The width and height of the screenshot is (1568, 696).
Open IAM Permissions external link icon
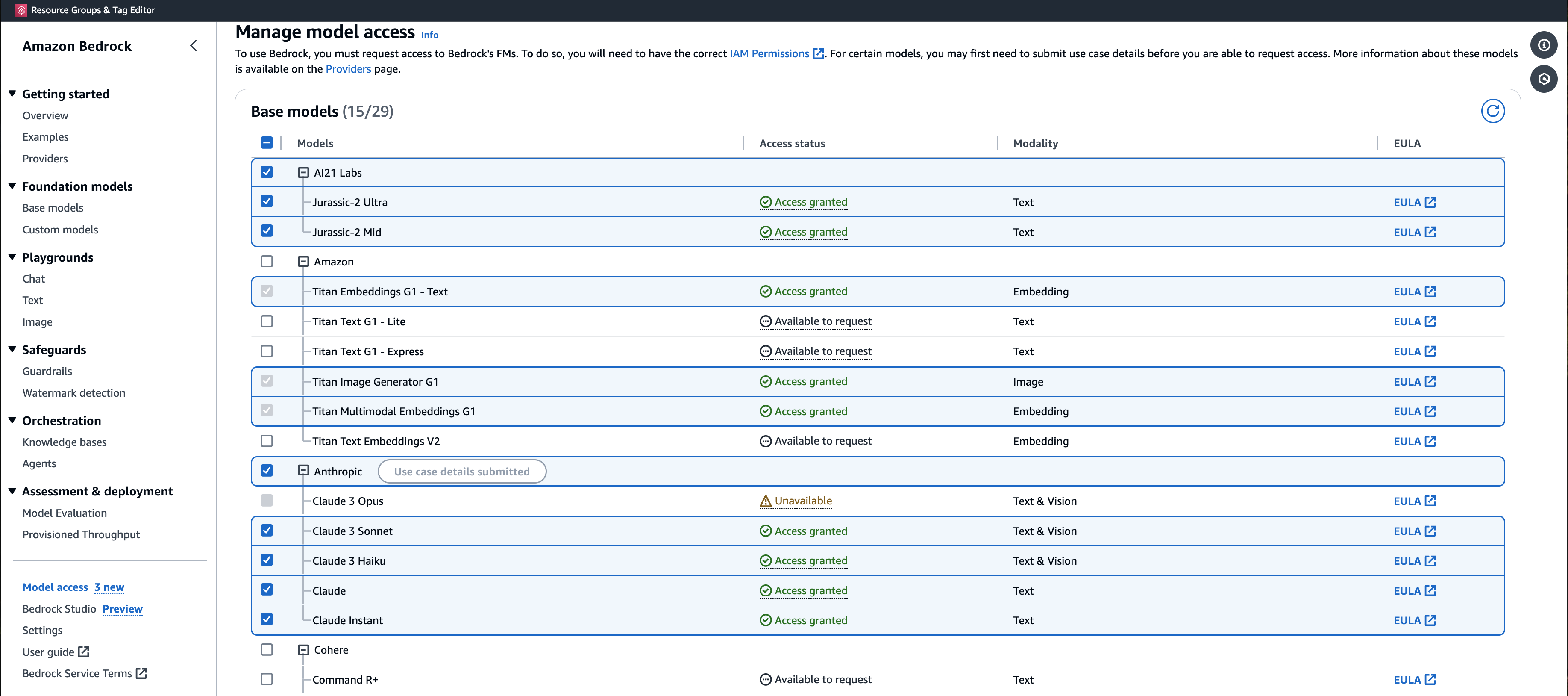coord(819,53)
